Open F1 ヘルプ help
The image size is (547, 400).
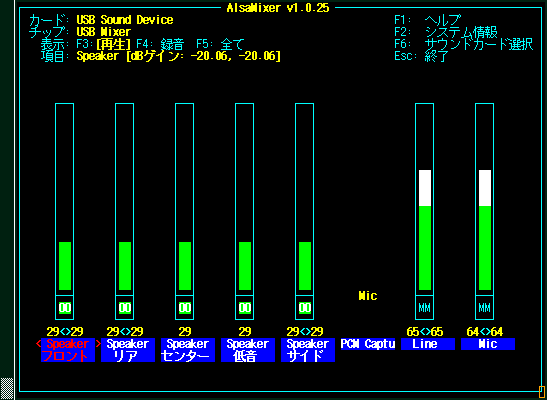click(x=428, y=20)
